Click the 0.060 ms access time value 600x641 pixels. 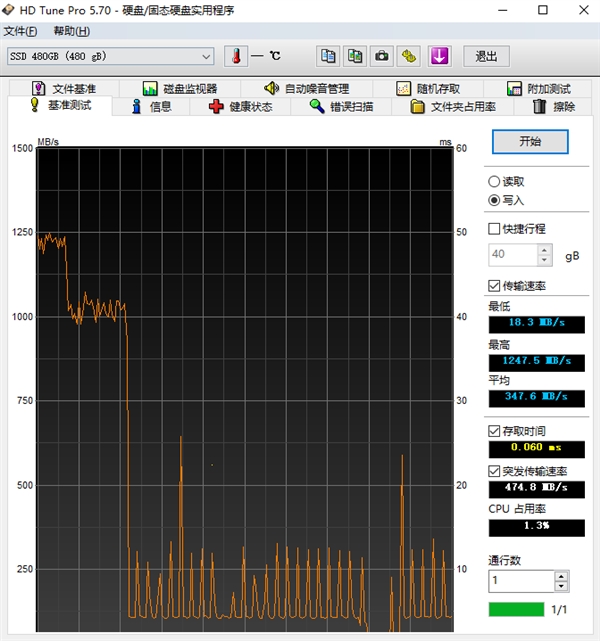(x=537, y=449)
